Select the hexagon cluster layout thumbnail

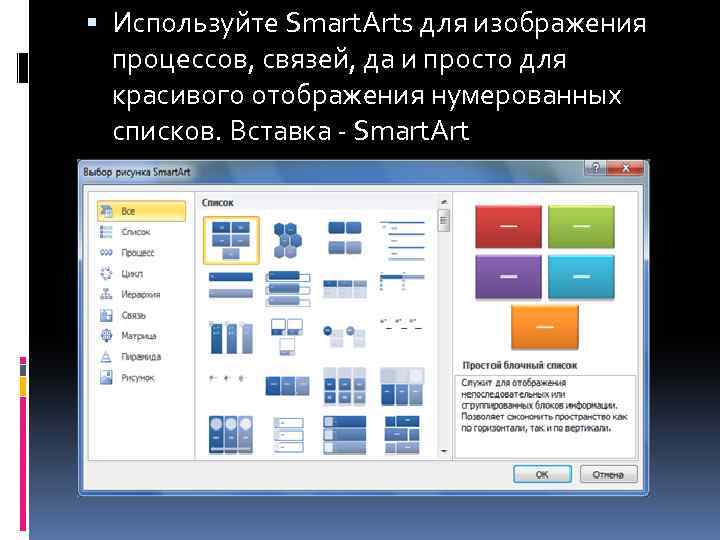[287, 240]
